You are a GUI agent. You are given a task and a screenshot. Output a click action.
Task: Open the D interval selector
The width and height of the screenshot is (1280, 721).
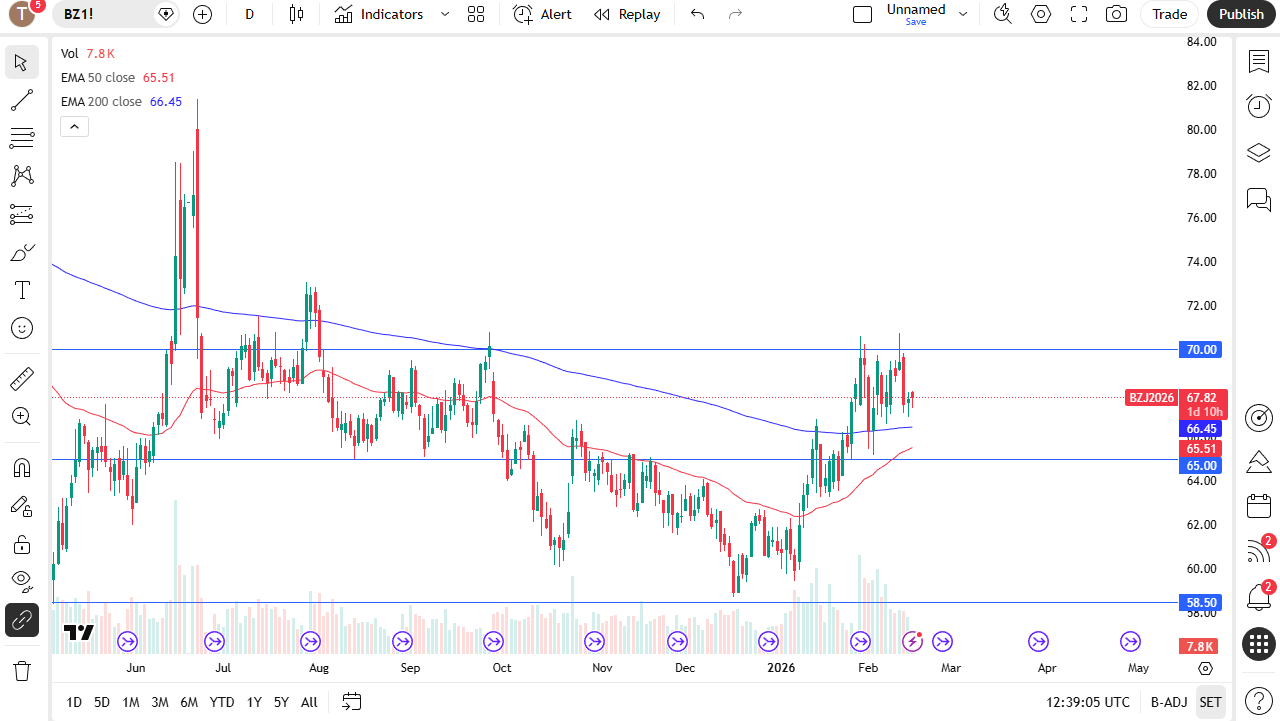click(250, 14)
